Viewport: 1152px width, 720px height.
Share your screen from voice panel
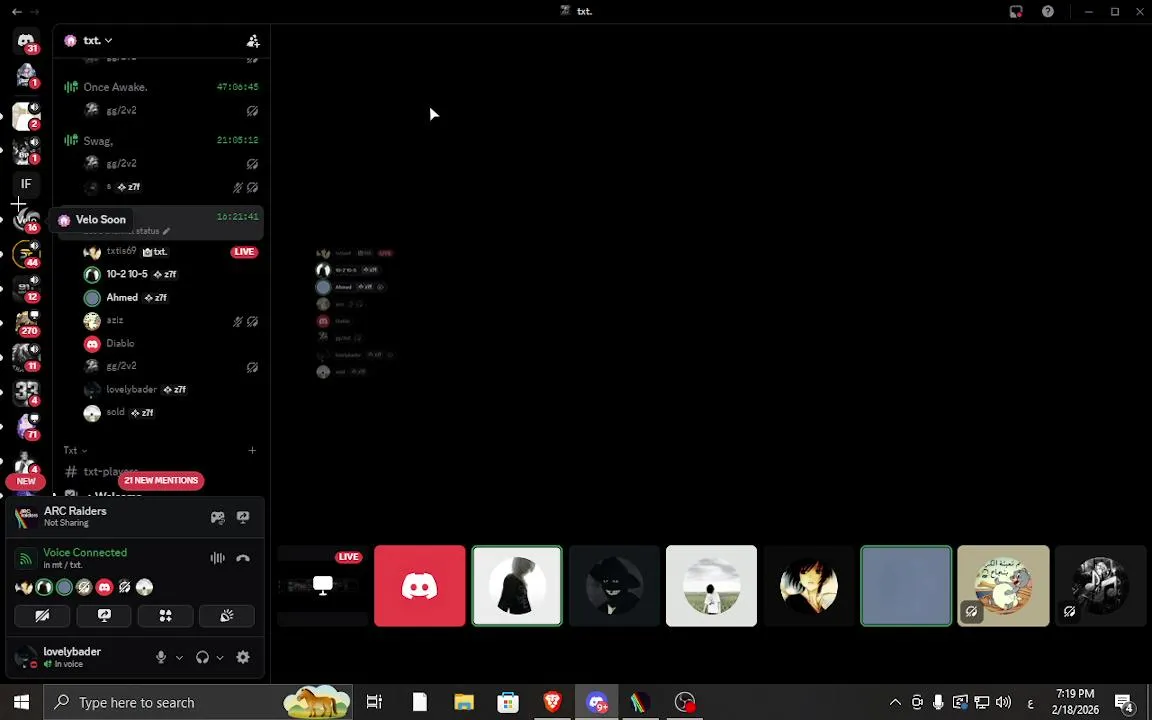(104, 616)
